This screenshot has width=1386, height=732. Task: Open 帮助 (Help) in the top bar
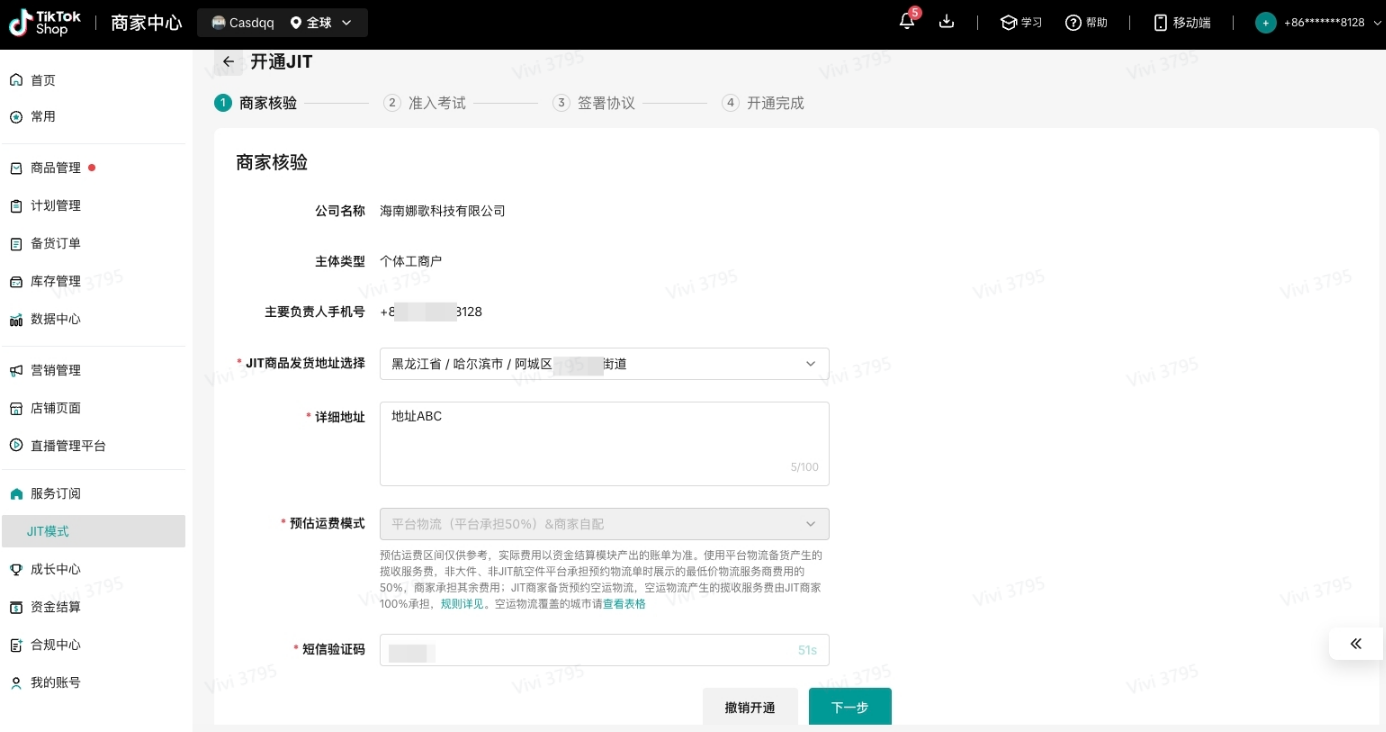pyautogui.click(x=1087, y=21)
